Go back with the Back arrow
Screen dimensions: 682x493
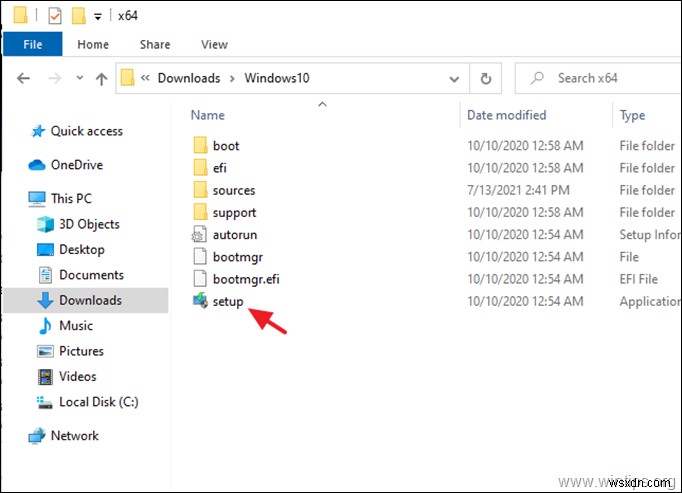pos(23,78)
